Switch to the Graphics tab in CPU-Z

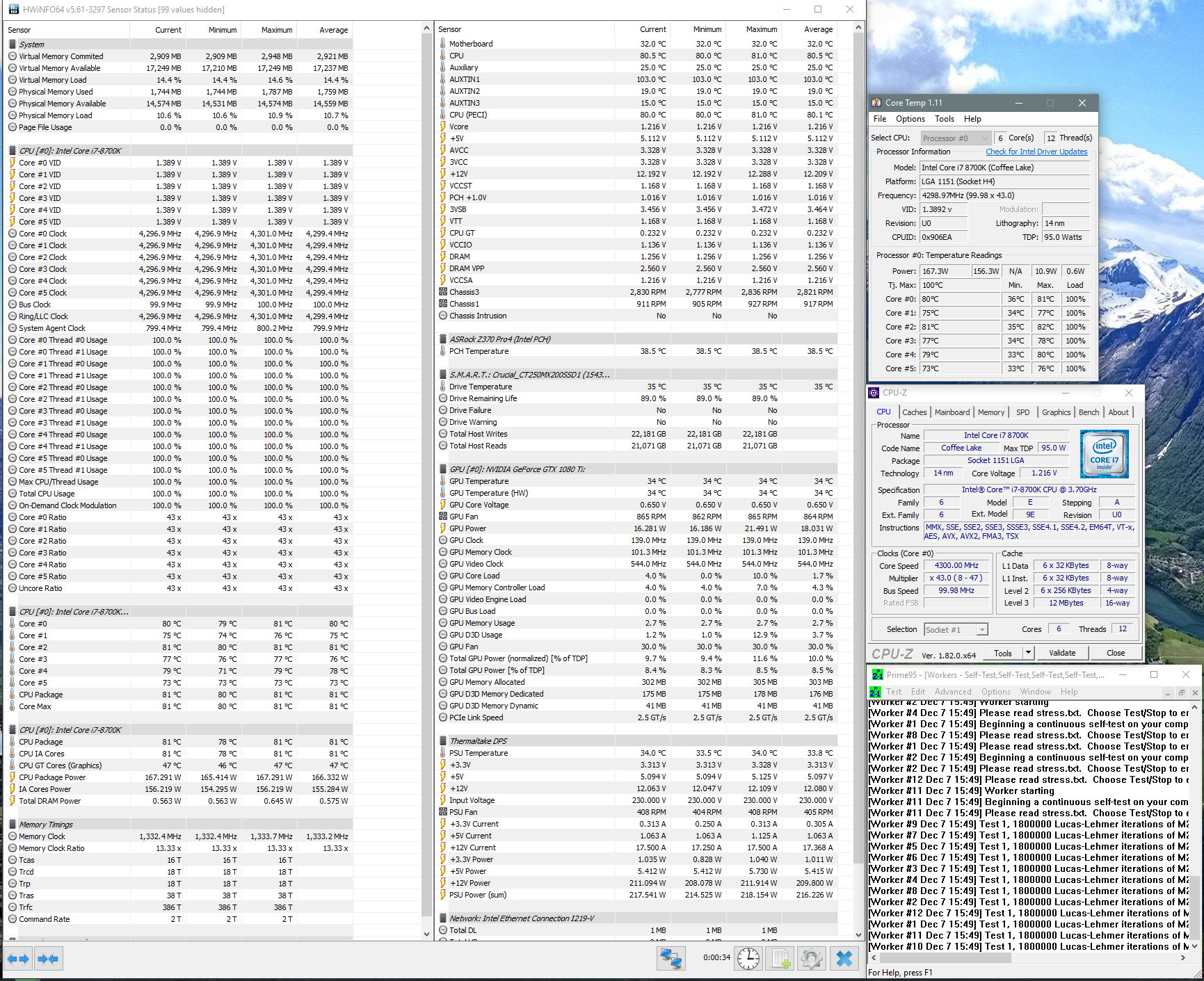1057,412
